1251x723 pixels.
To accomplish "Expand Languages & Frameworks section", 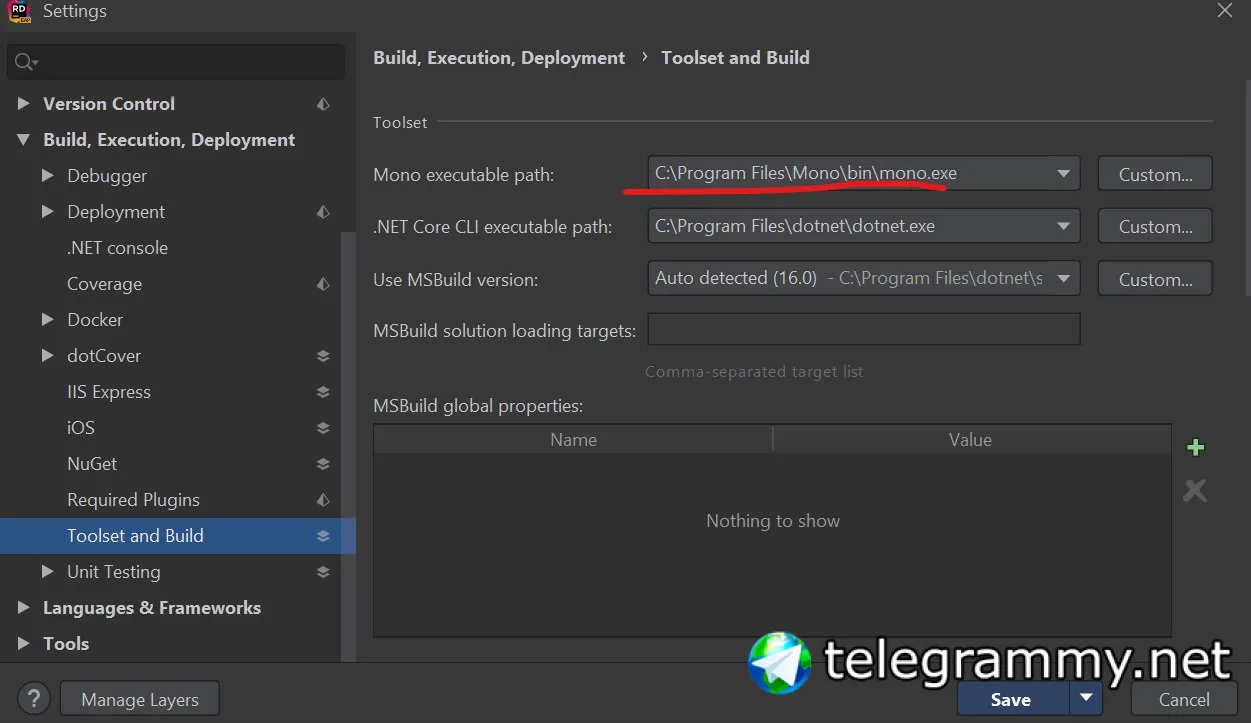I will (x=23, y=608).
